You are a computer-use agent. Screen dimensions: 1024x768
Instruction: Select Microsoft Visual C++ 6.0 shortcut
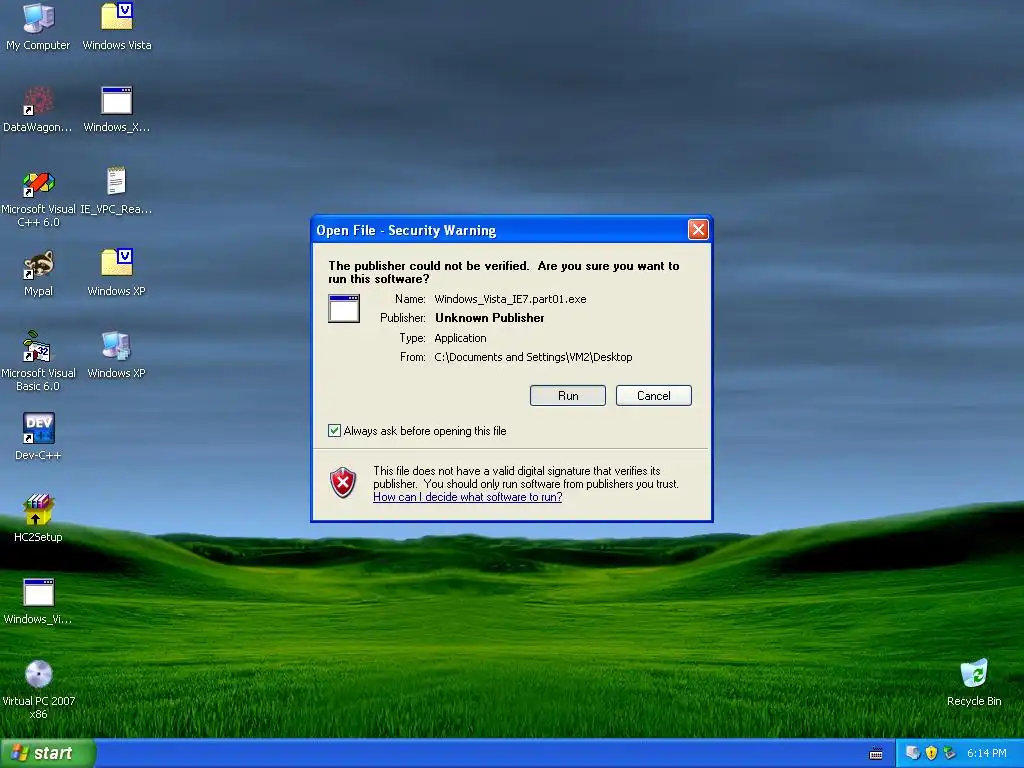pyautogui.click(x=38, y=183)
